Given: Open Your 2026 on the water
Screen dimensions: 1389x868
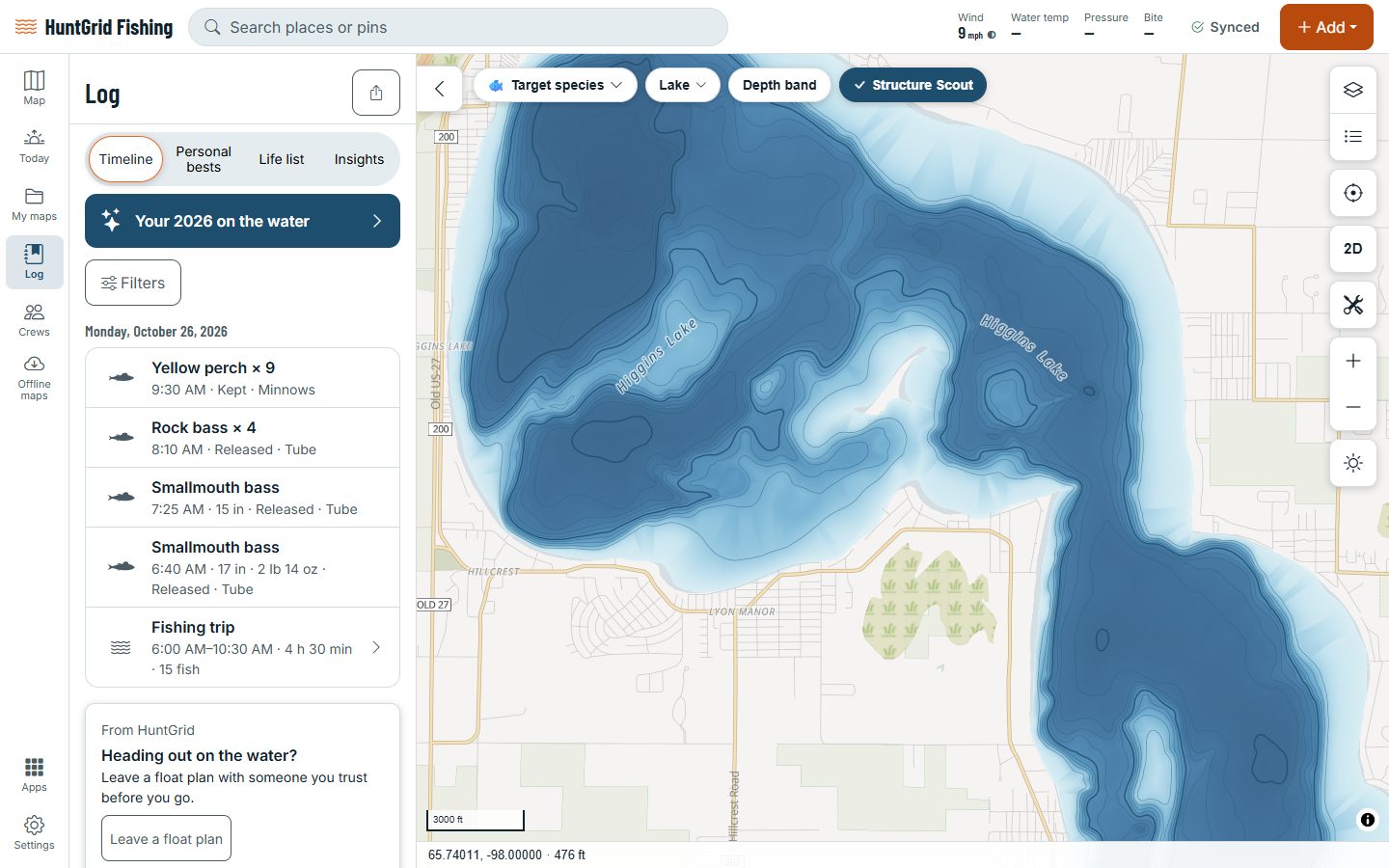Looking at the screenshot, I should click(242, 221).
